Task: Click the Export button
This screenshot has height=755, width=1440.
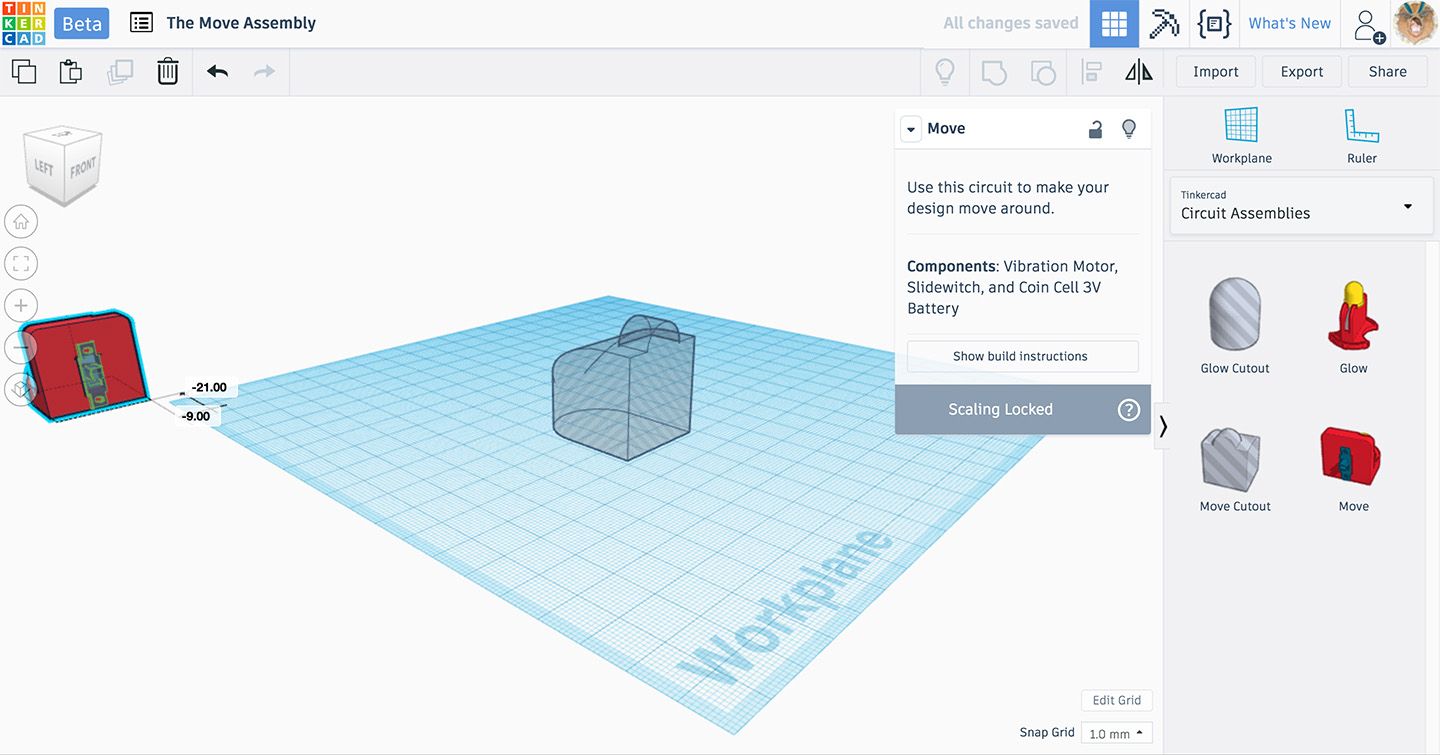Action: click(1302, 72)
